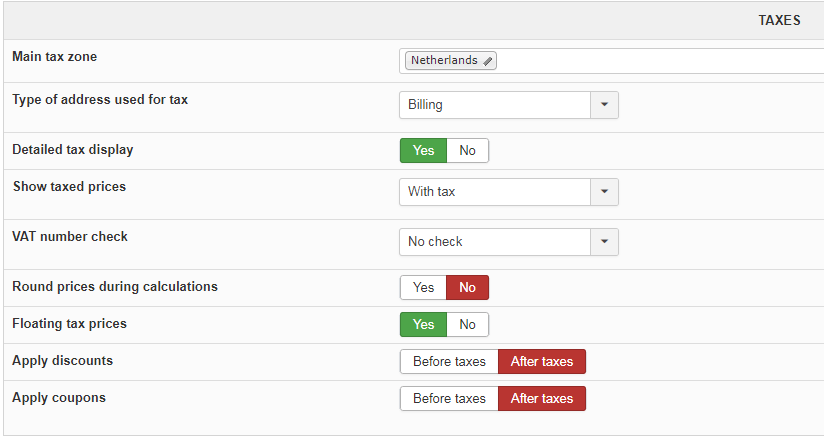The height and width of the screenshot is (438, 824).
Task: Set Detailed tax display to Yes
Action: 423,150
